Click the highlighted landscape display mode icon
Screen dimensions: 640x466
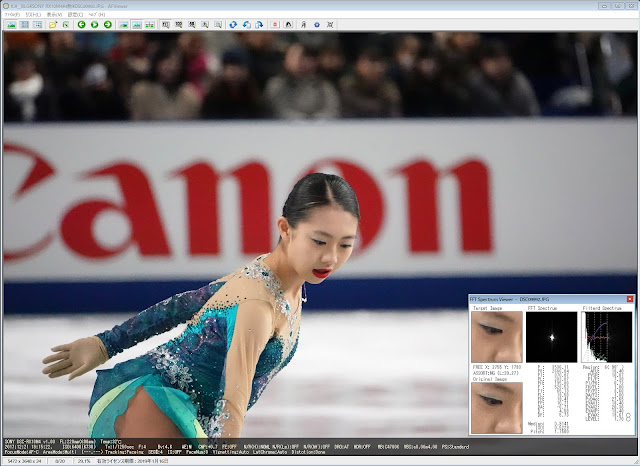tap(137, 25)
